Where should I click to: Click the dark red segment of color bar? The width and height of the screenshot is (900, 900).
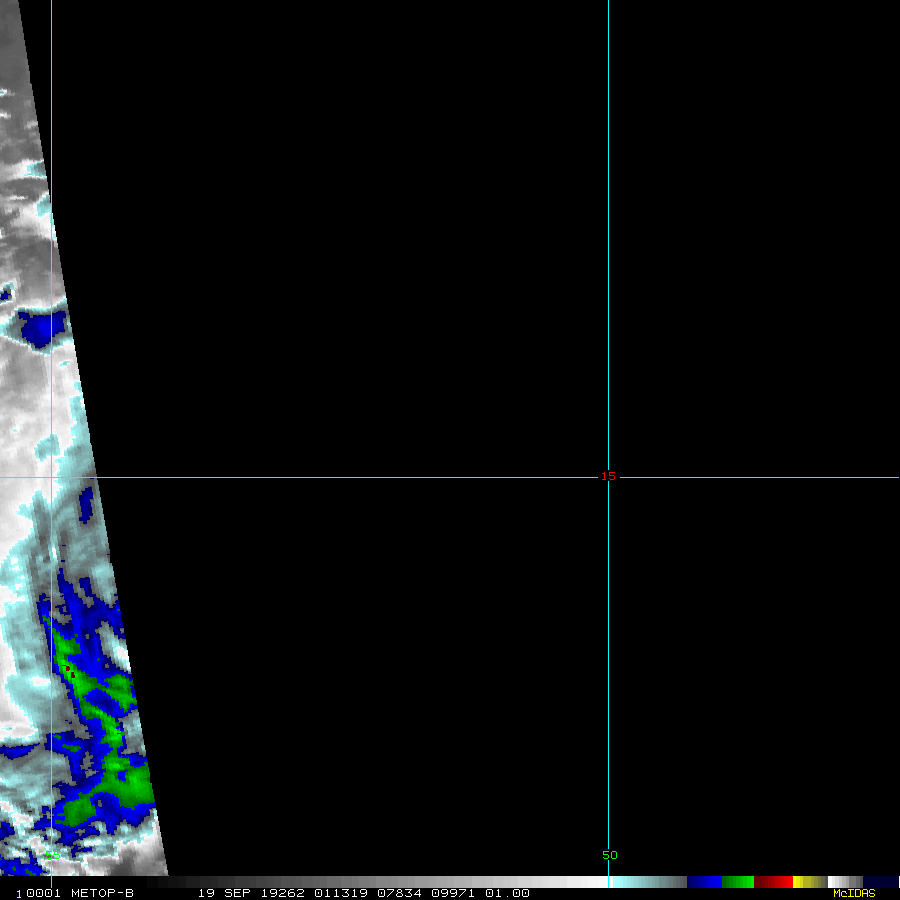773,882
